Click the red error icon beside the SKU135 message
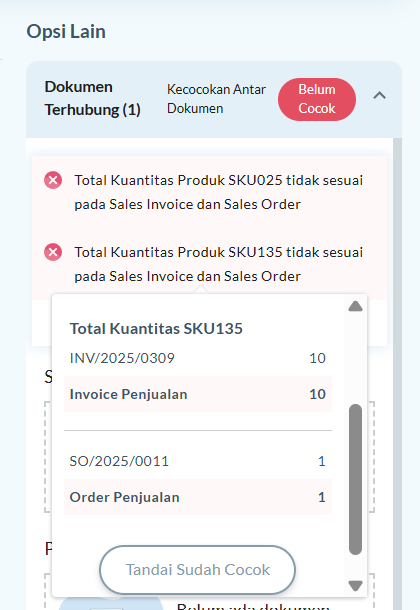Screen dimensions: 420x610 pos(53,252)
